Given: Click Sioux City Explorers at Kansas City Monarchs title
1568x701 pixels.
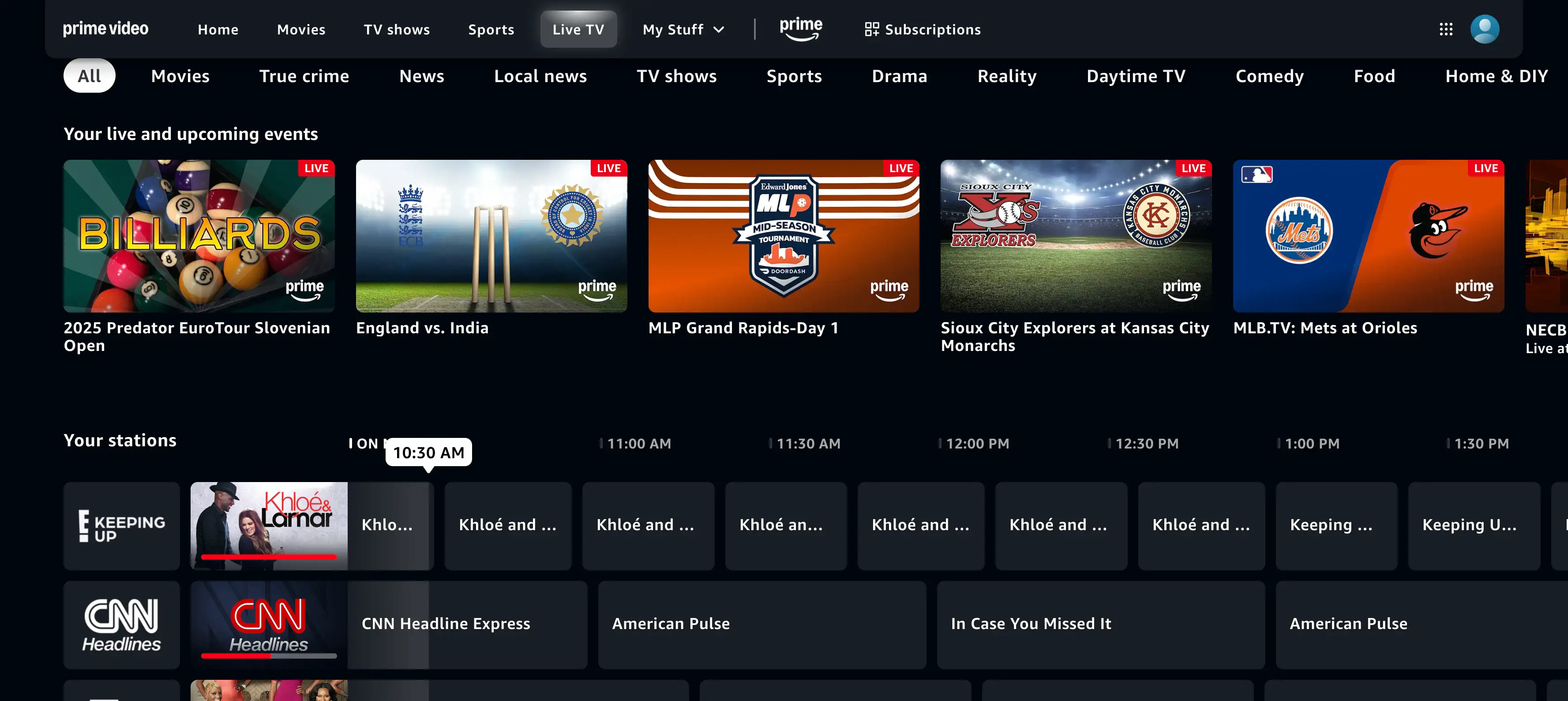Looking at the screenshot, I should (x=1075, y=337).
